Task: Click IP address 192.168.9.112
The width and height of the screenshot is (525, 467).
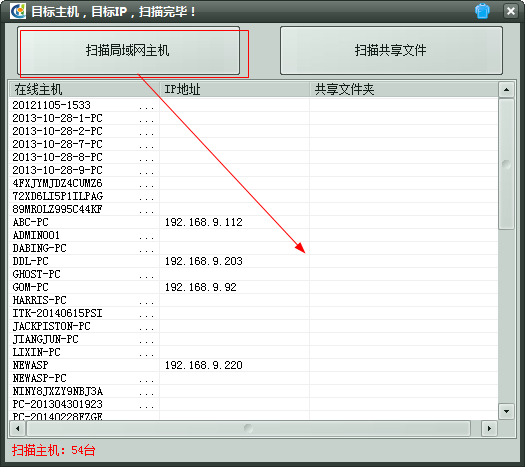Action: [204, 222]
